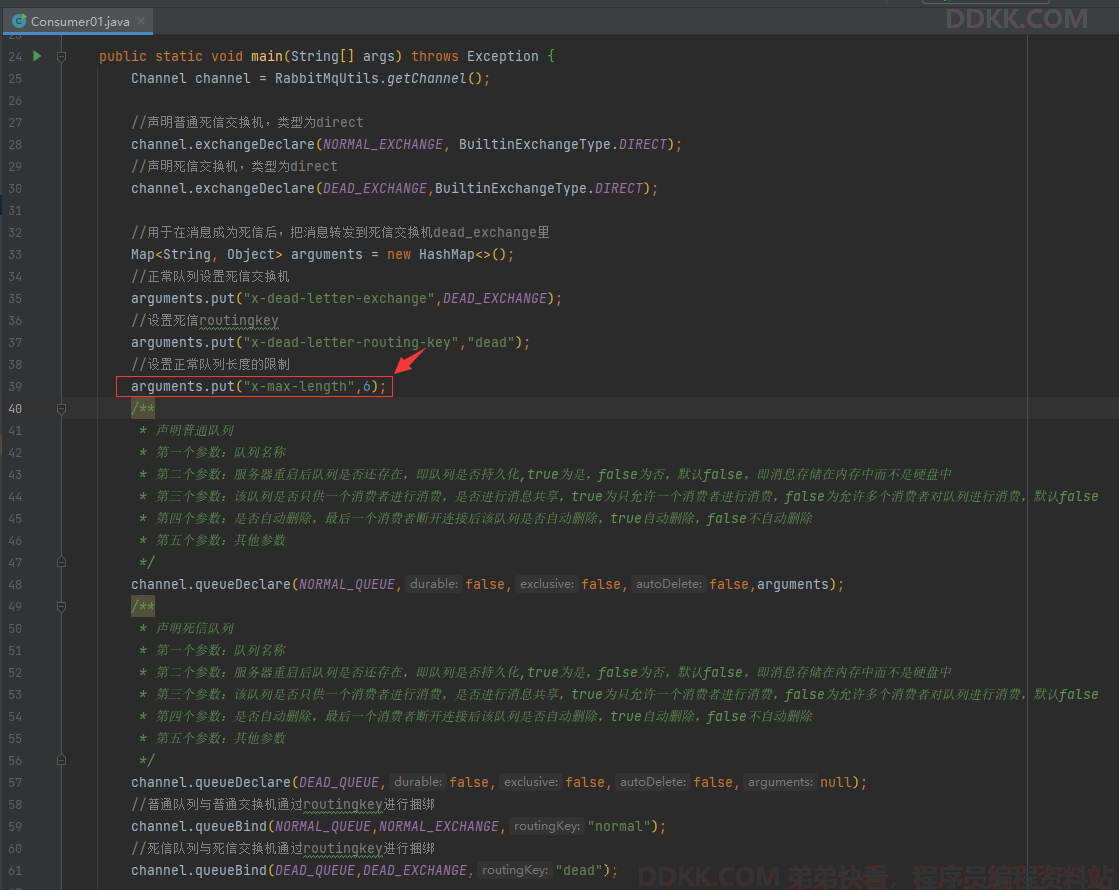Image resolution: width=1119 pixels, height=890 pixels.
Task: Click the "dead" string on line 37
Action: [x=491, y=343]
